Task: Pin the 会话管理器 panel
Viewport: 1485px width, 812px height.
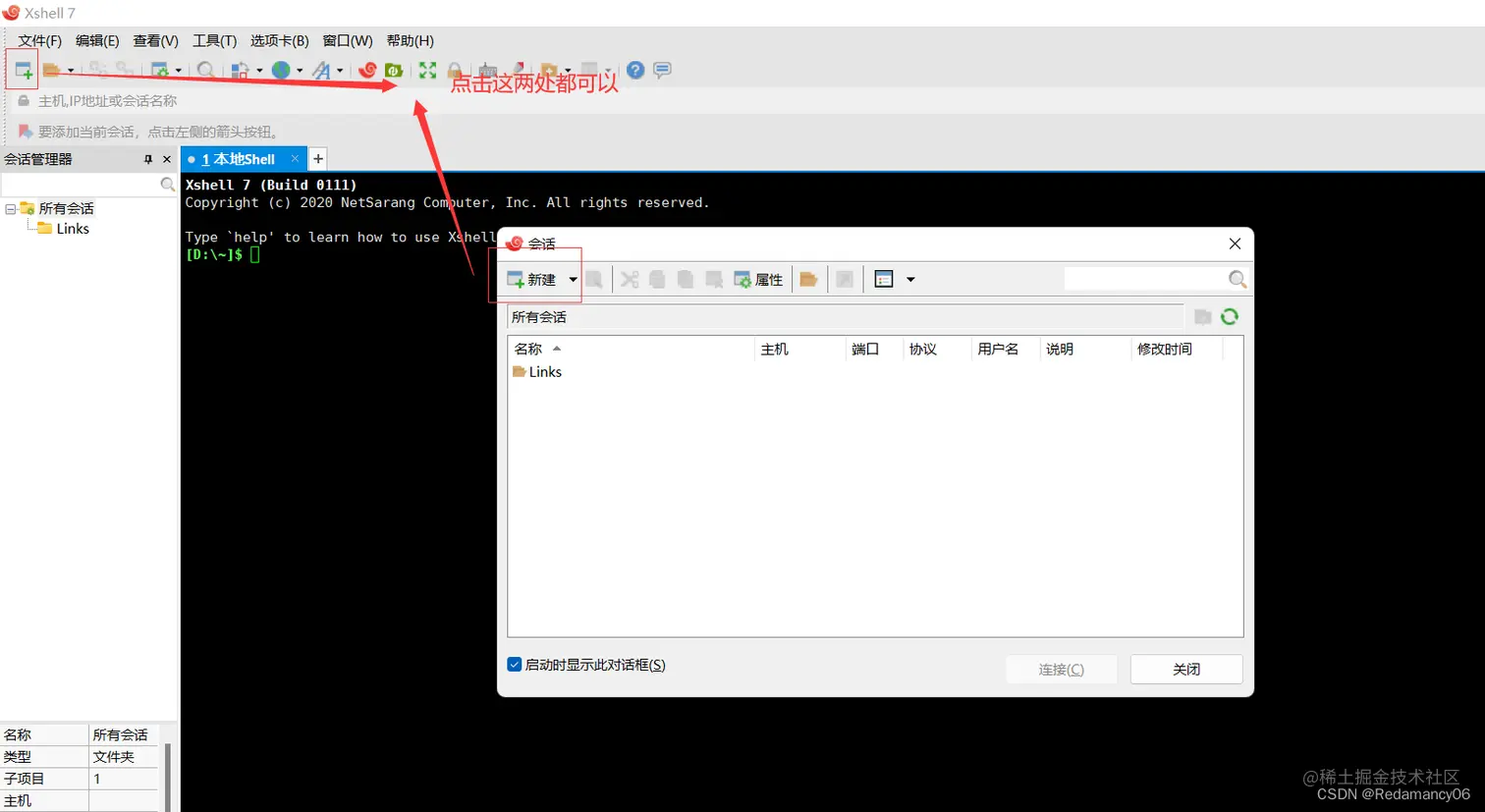Action: click(x=148, y=159)
